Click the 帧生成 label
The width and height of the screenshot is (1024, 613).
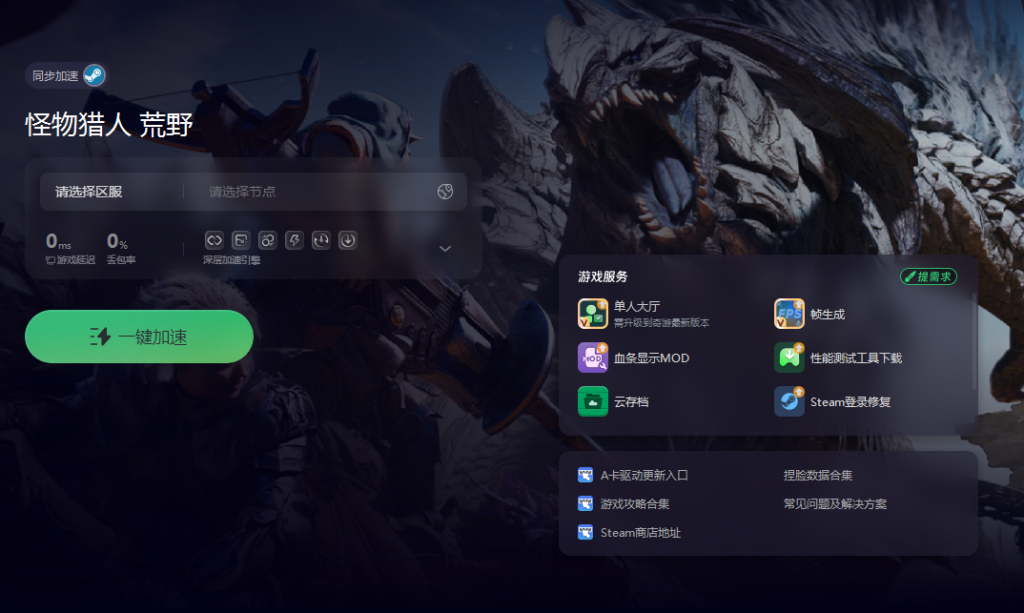coord(827,315)
